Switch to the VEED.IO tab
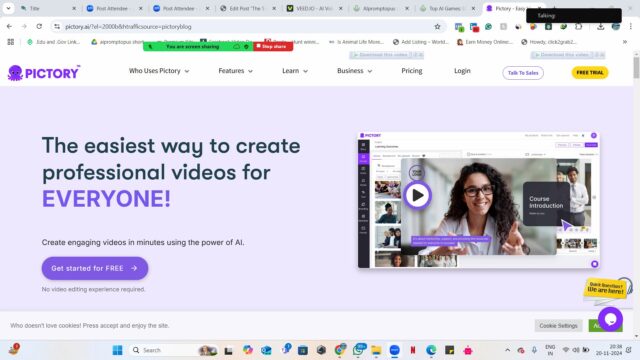This screenshot has width=640, height=360. pyautogui.click(x=314, y=8)
